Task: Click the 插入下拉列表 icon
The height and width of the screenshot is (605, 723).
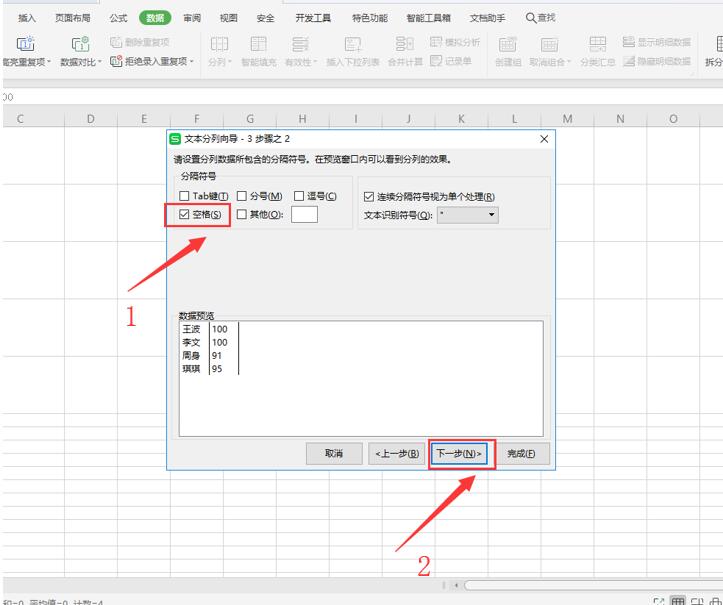Action: tap(353, 44)
